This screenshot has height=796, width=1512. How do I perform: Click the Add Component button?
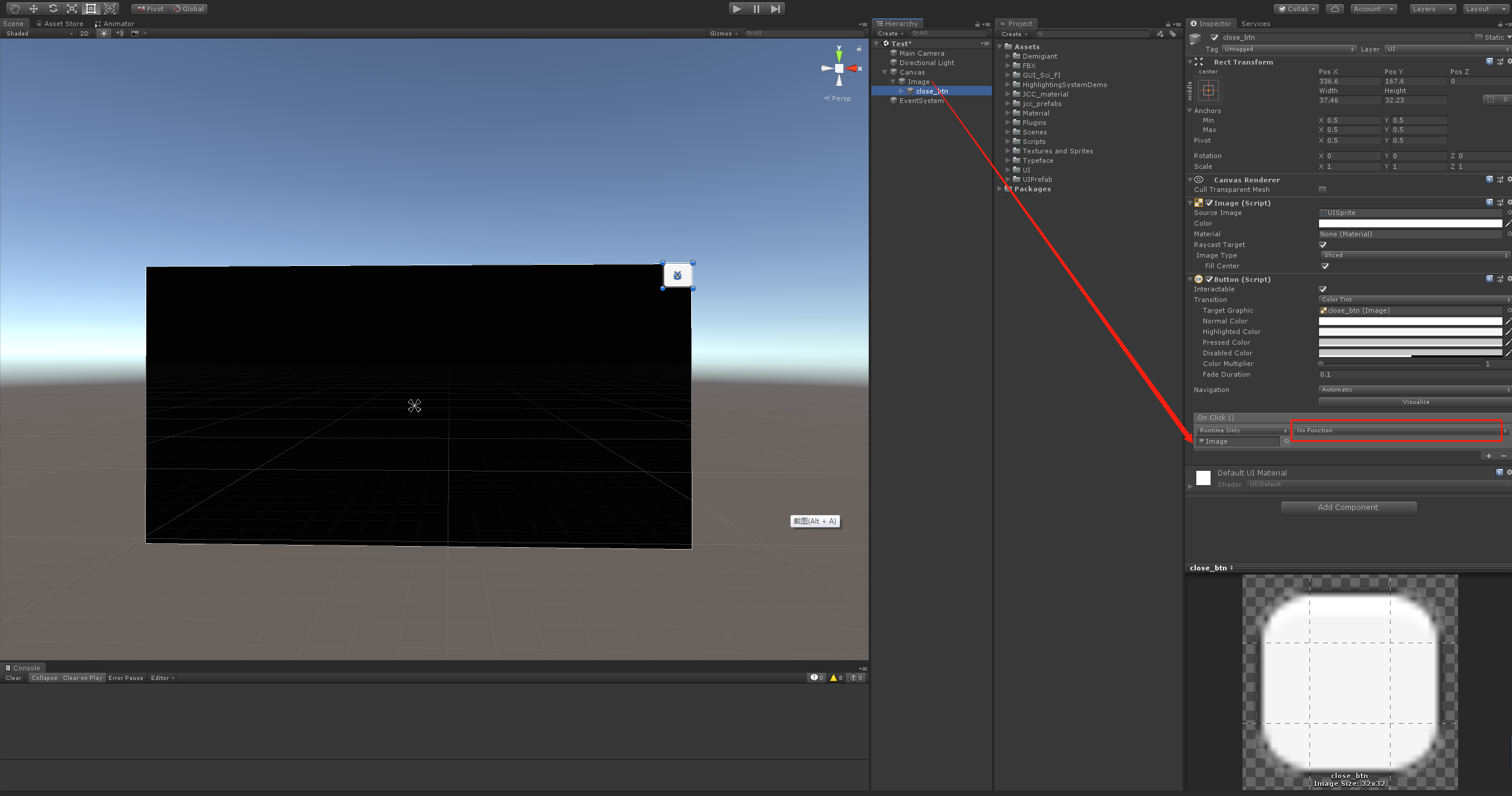coord(1348,507)
